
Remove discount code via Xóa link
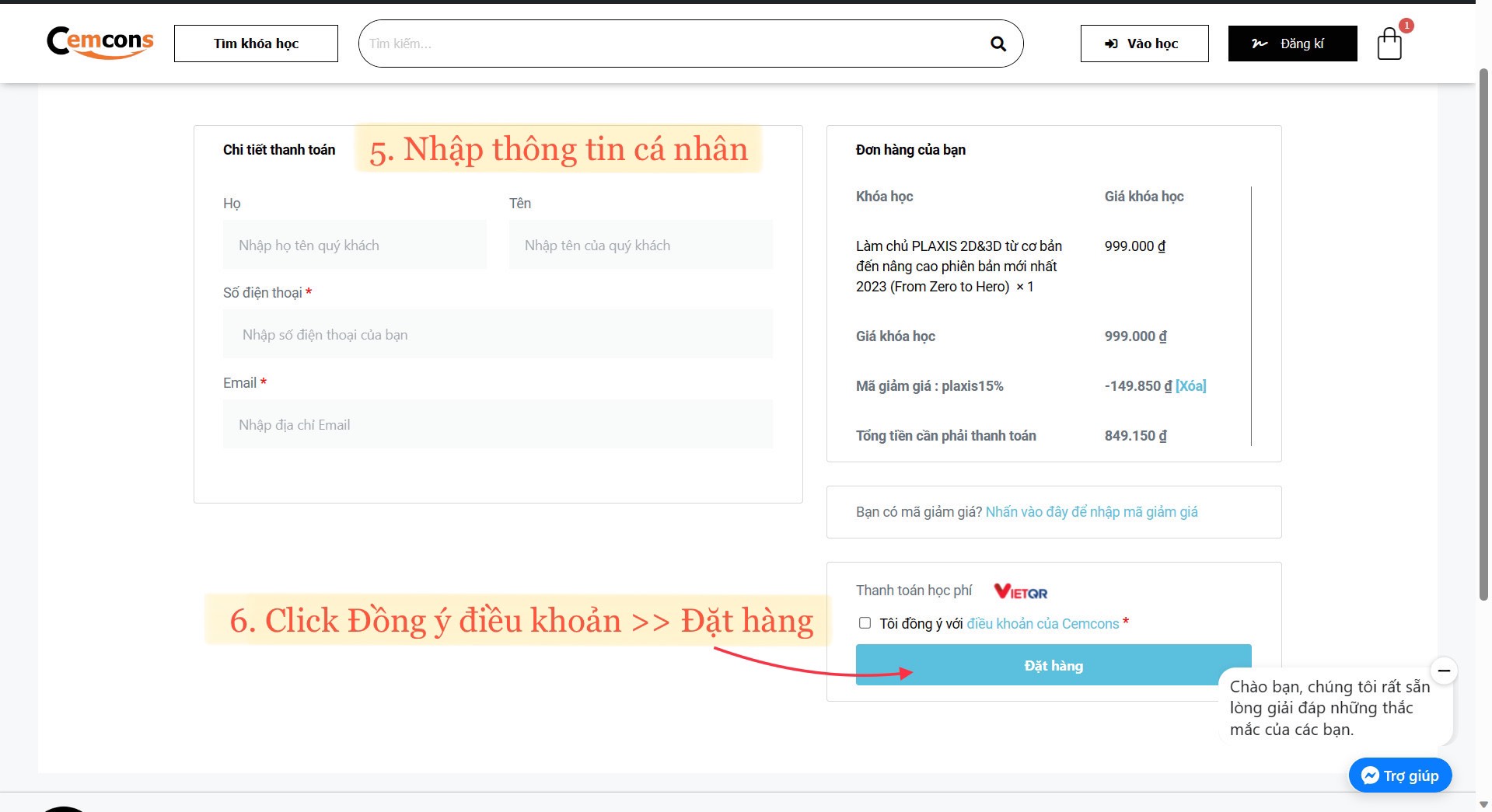1190,386
